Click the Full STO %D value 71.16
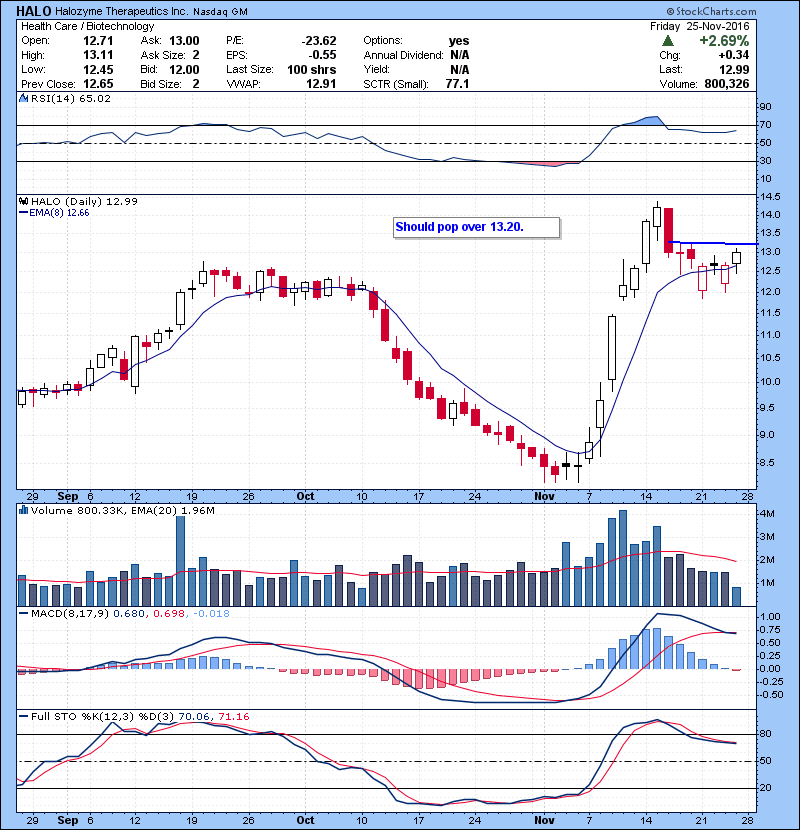The image size is (800, 830). coord(233,716)
